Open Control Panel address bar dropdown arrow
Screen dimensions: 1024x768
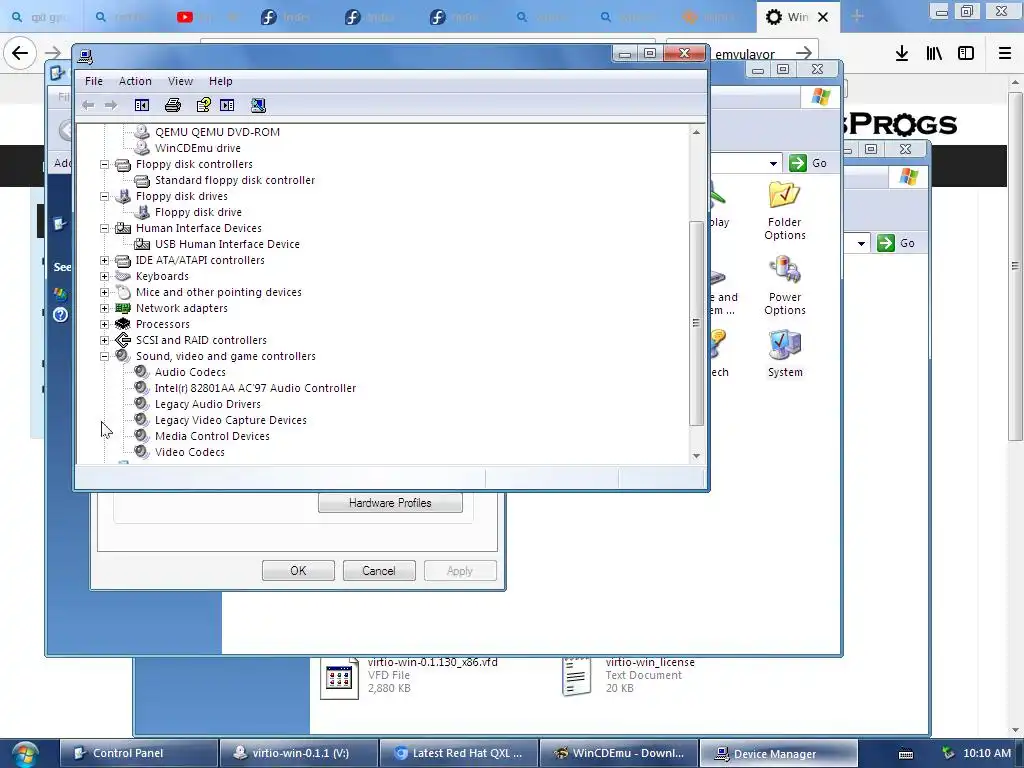[773, 163]
